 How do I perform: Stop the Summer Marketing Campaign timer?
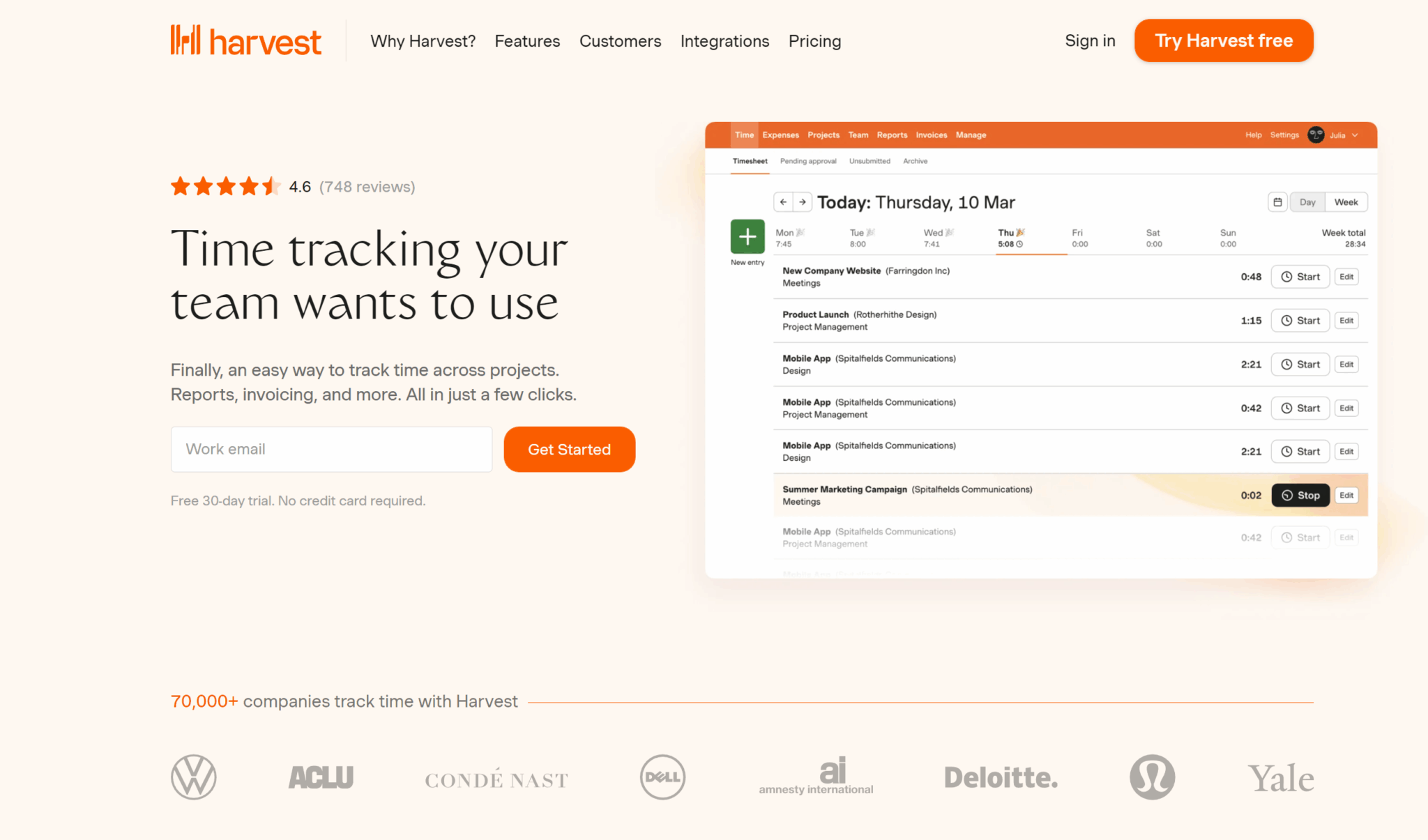coord(1300,495)
